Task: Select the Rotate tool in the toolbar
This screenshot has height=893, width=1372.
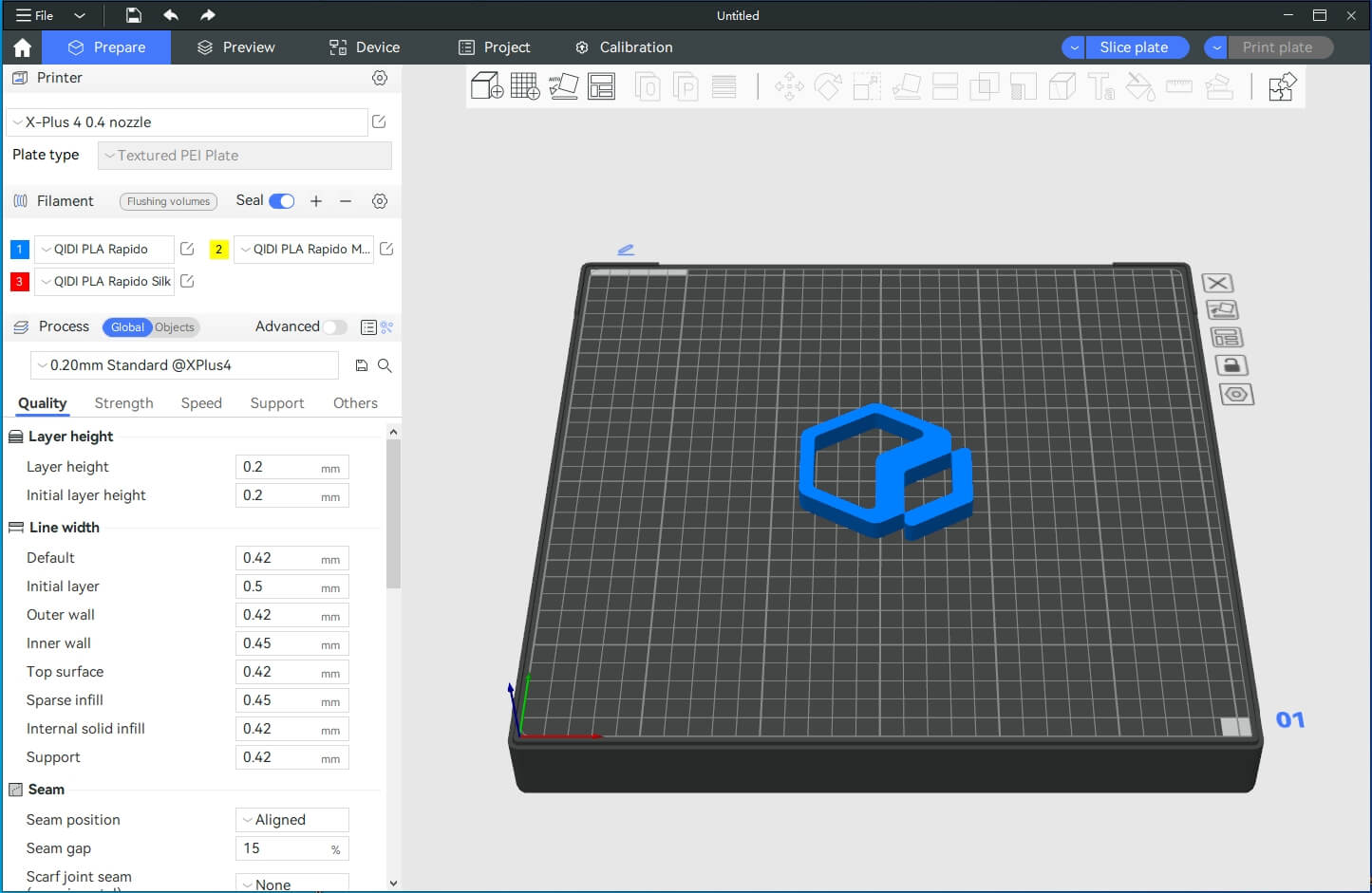Action: click(x=827, y=86)
